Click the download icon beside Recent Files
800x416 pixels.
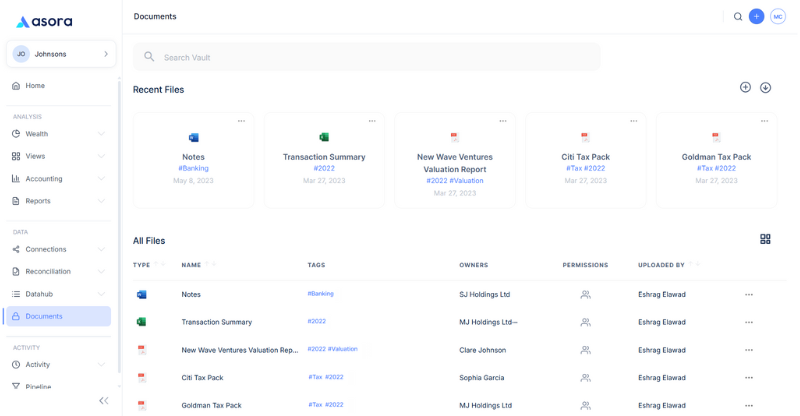765,87
